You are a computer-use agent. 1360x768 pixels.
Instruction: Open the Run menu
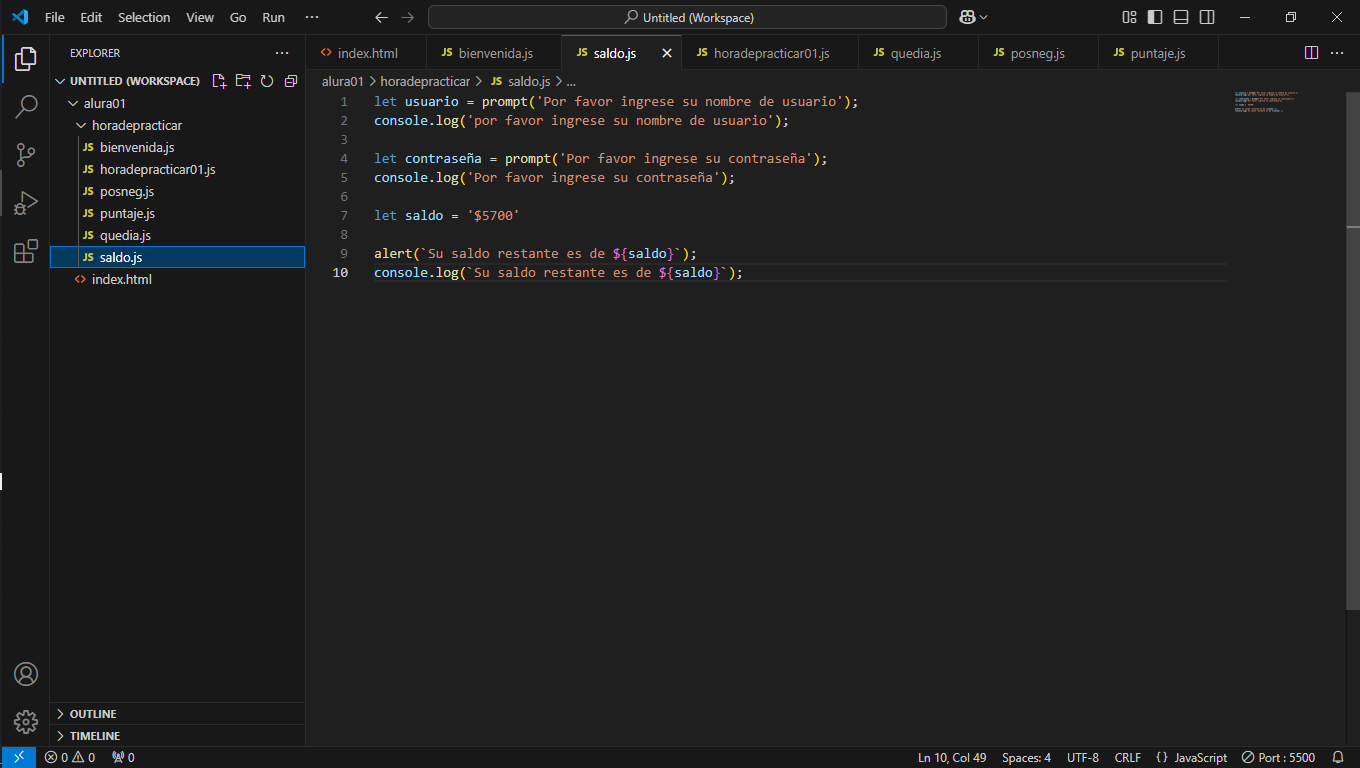[273, 17]
